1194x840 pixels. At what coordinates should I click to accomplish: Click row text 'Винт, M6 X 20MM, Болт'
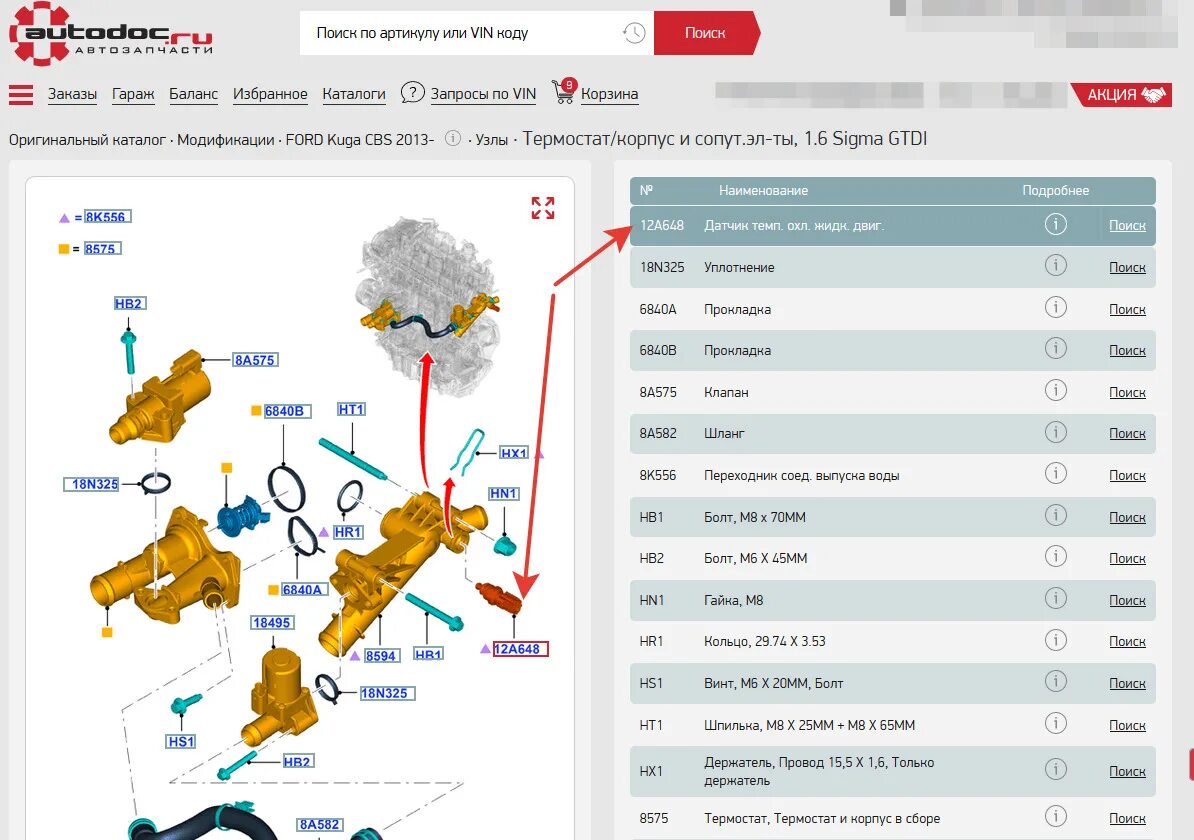click(774, 683)
